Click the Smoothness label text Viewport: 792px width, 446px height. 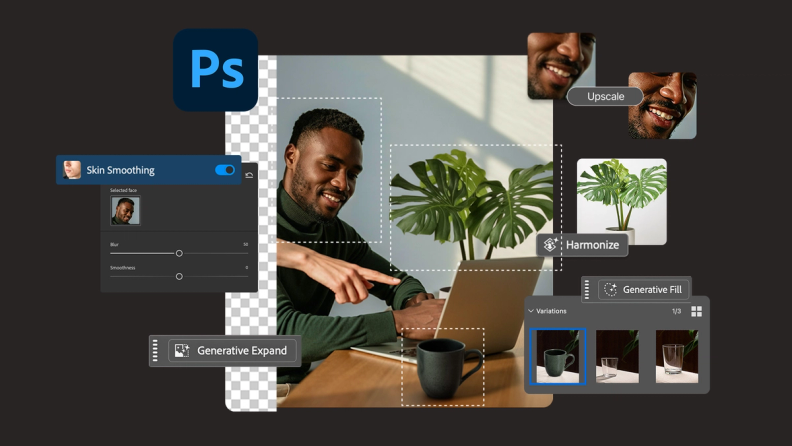tap(123, 268)
